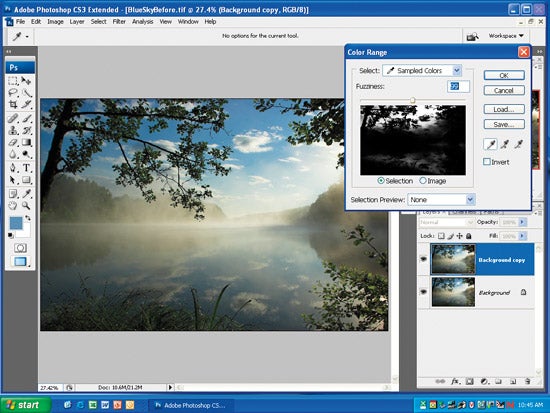Choose the Eyedropper in Color Range dialog
The image size is (550, 413).
coord(490,144)
